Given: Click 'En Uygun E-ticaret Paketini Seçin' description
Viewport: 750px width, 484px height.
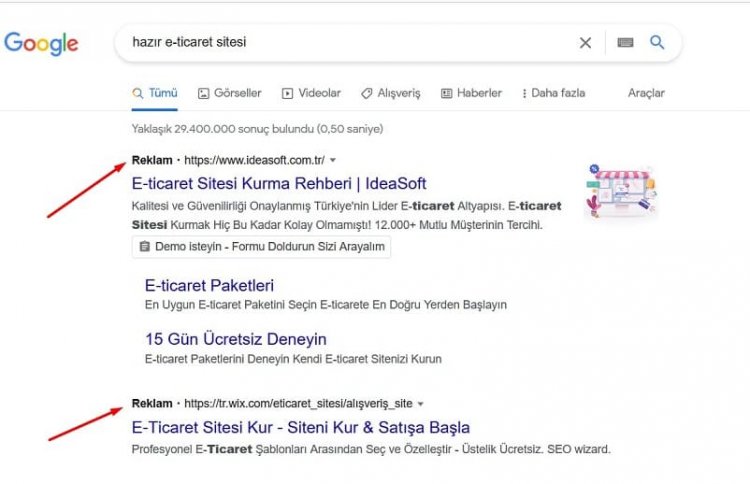Looking at the screenshot, I should point(326,305).
